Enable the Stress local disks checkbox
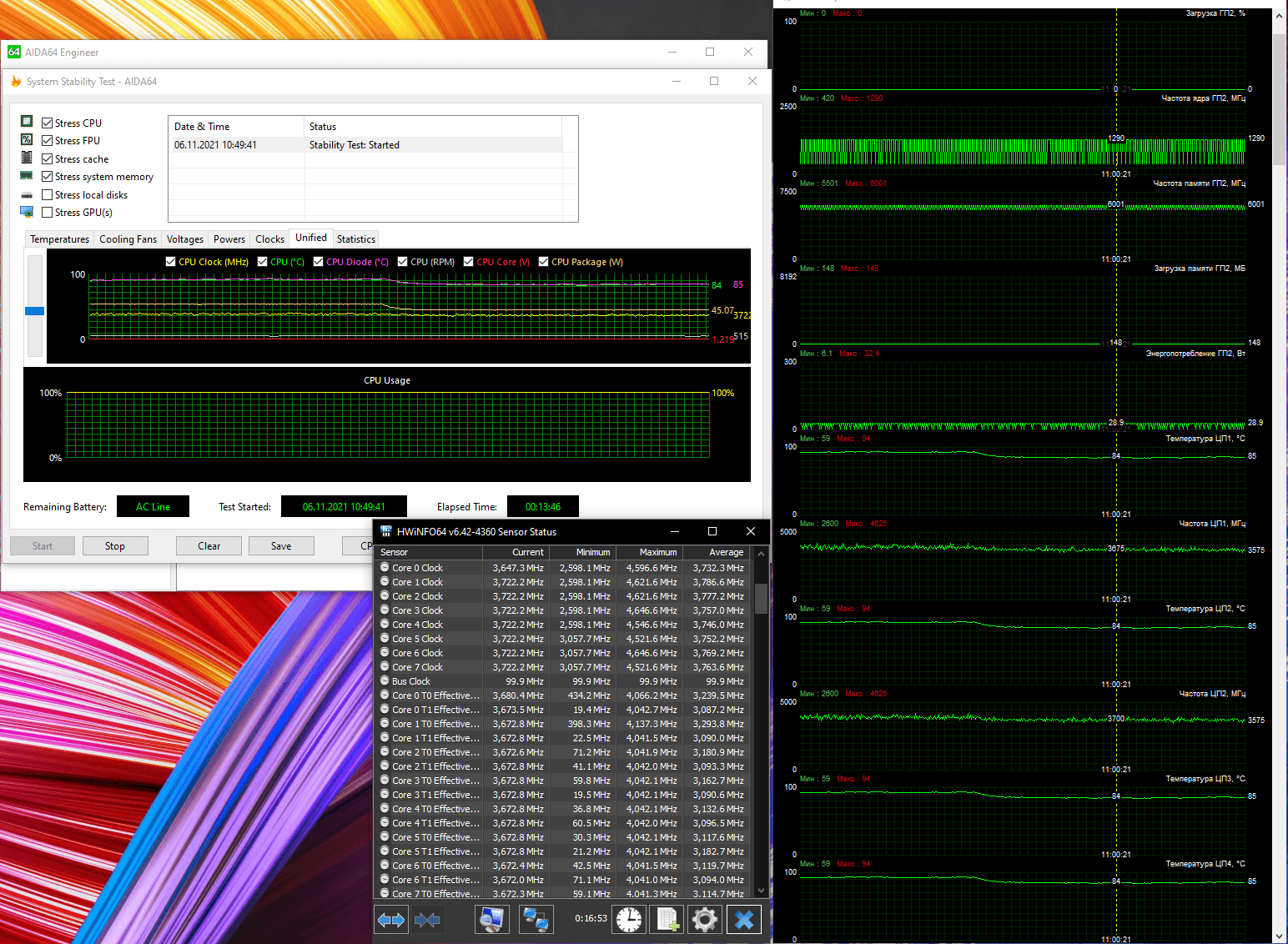 pyautogui.click(x=48, y=195)
